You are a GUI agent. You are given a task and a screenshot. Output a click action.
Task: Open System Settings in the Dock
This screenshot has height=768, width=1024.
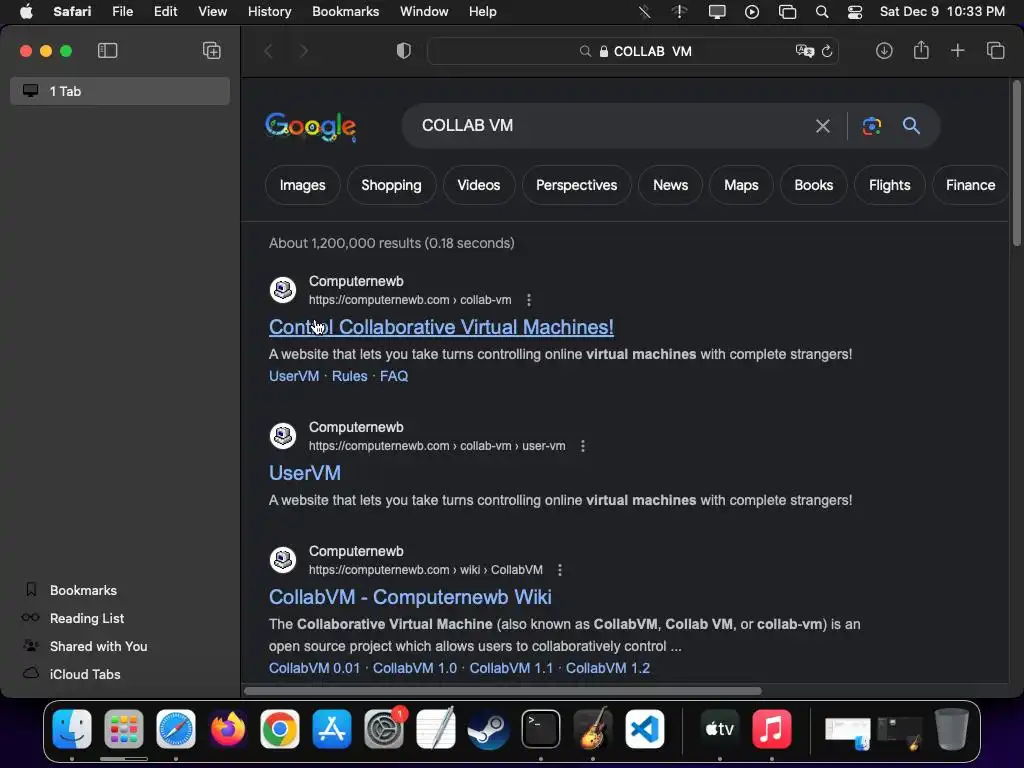[x=384, y=729]
